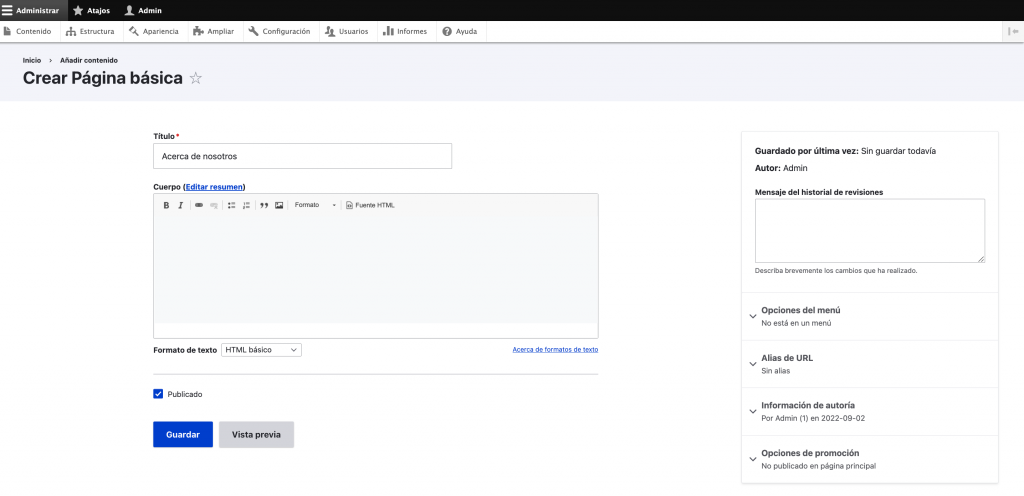Switch editor to Fuente HTML view

[370, 205]
